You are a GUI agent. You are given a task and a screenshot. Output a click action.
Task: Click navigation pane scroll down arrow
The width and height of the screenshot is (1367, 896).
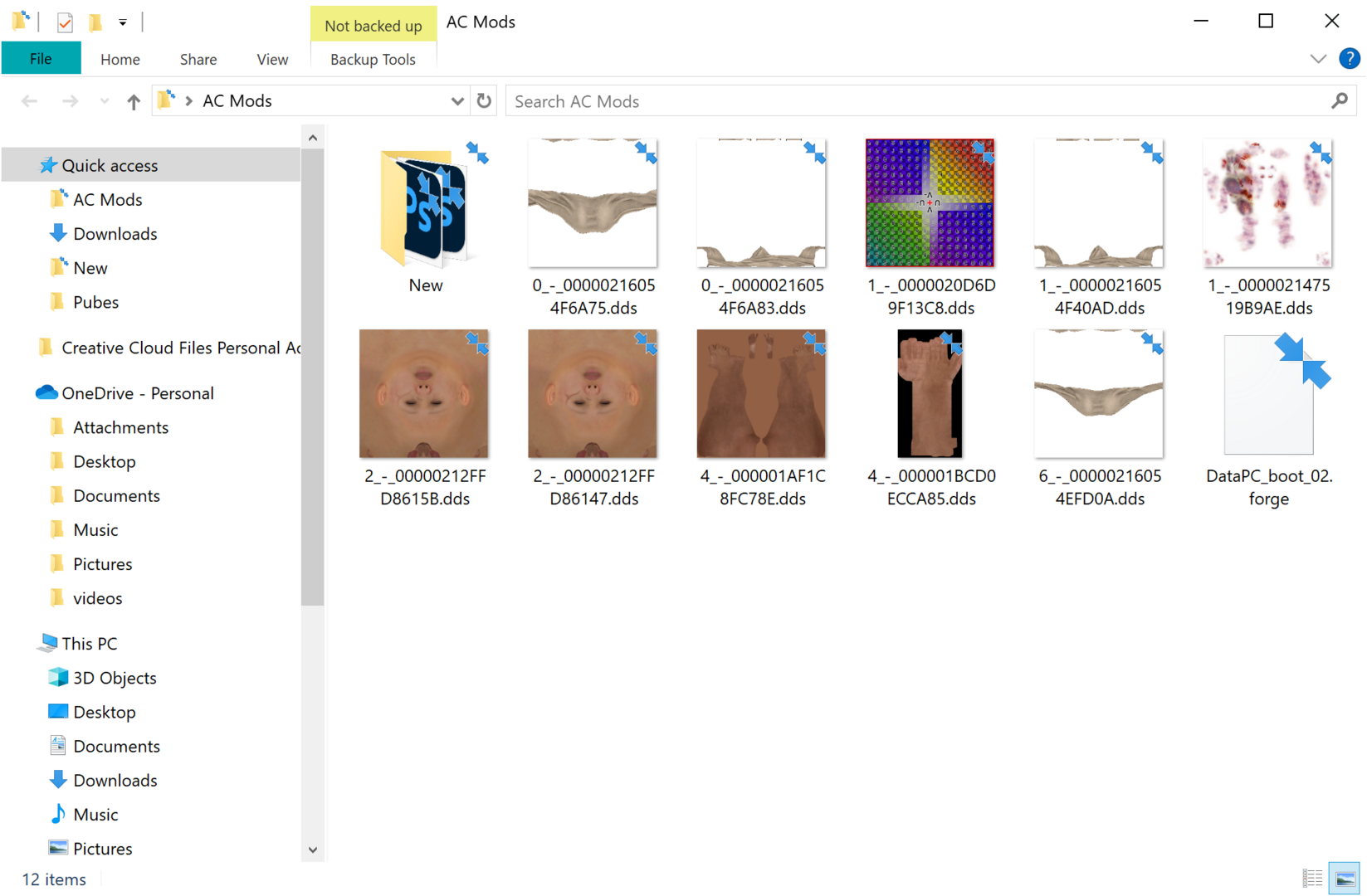(313, 850)
